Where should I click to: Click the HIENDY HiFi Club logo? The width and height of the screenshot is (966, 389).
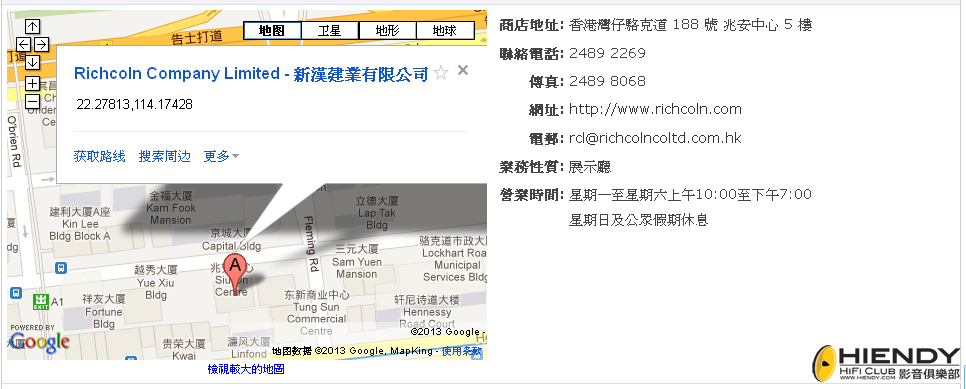886,363
